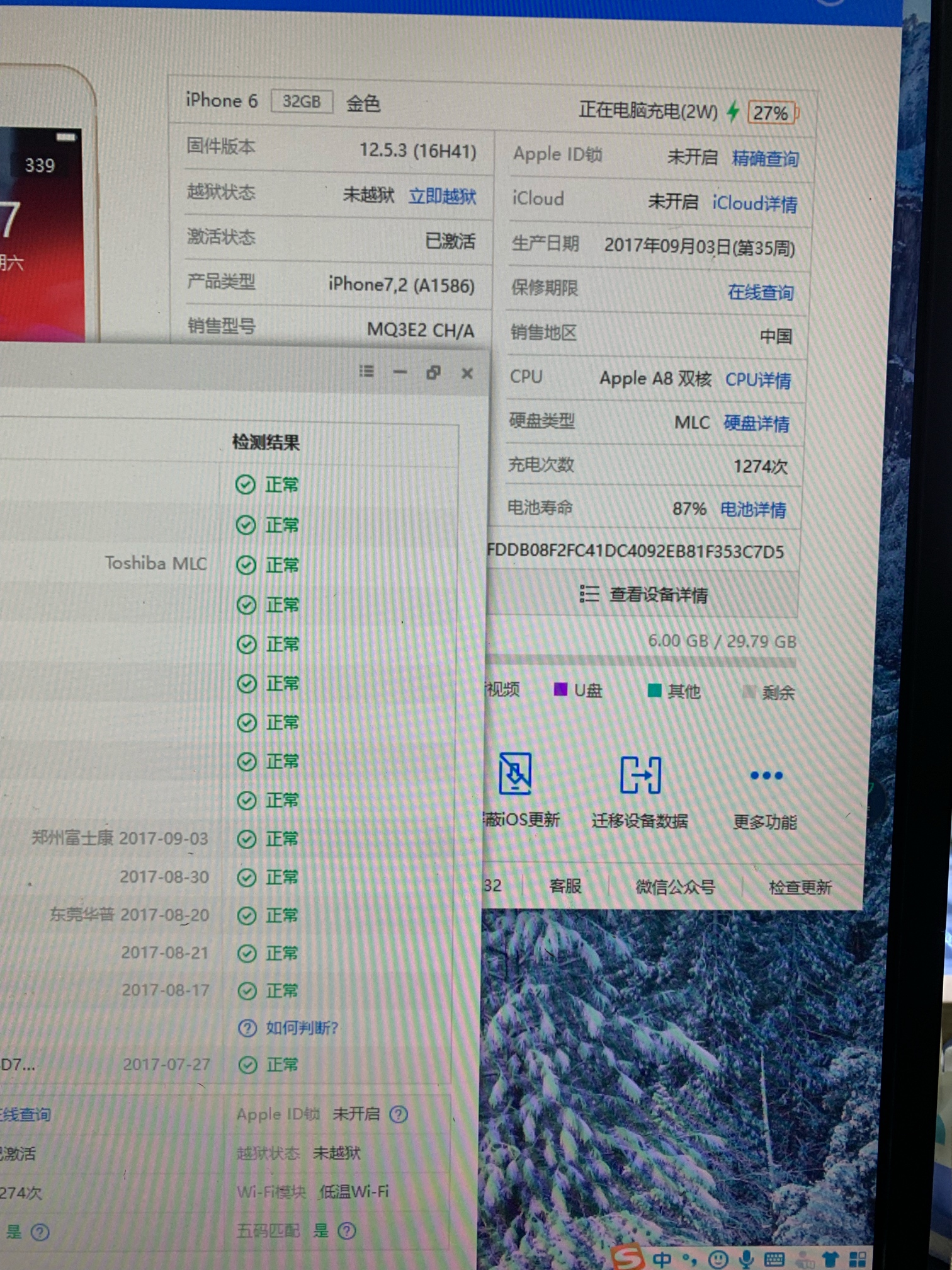952x1270 pixels.
Task: Click the 立即越狱 jailbreak link
Action: click(x=443, y=197)
